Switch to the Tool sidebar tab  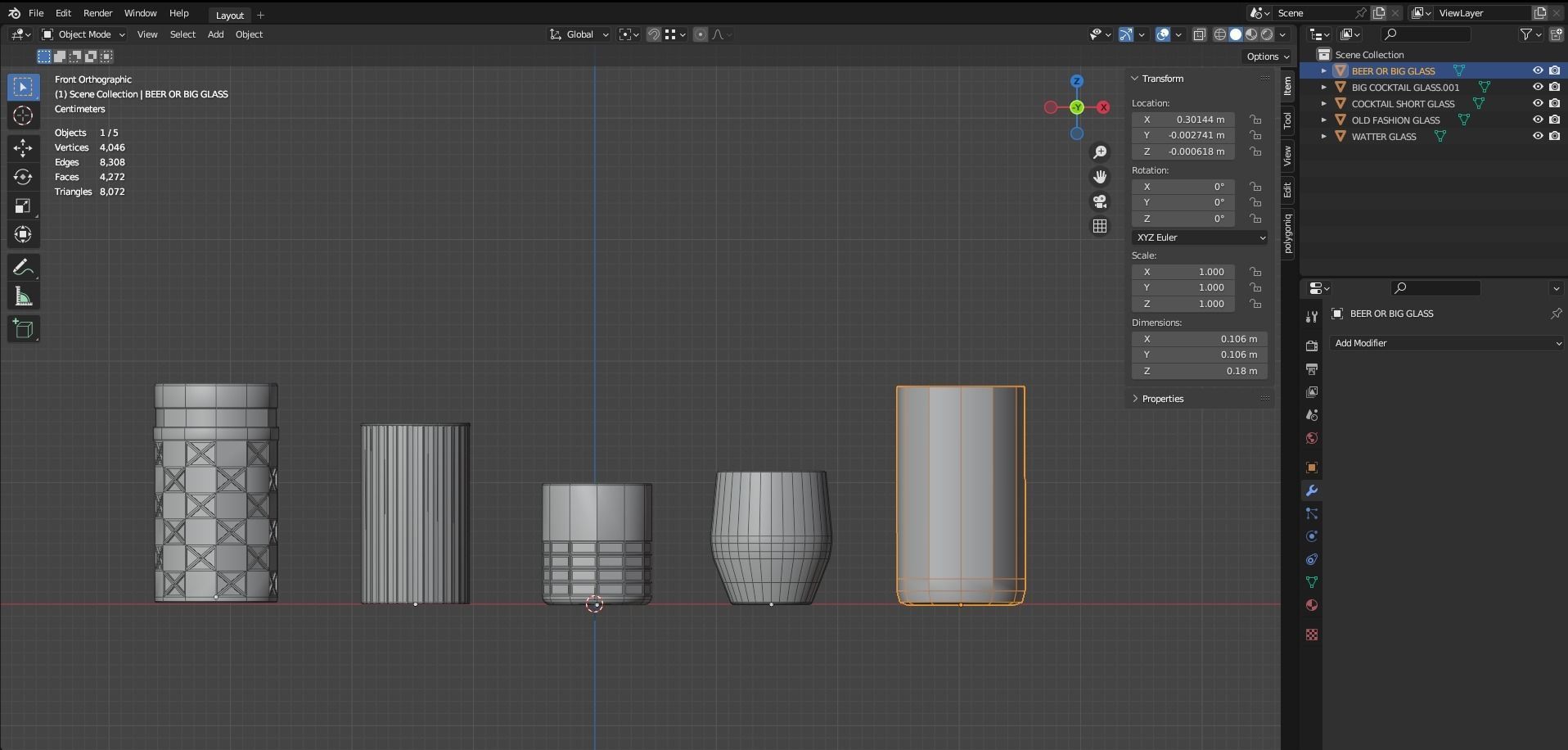pyautogui.click(x=1287, y=120)
